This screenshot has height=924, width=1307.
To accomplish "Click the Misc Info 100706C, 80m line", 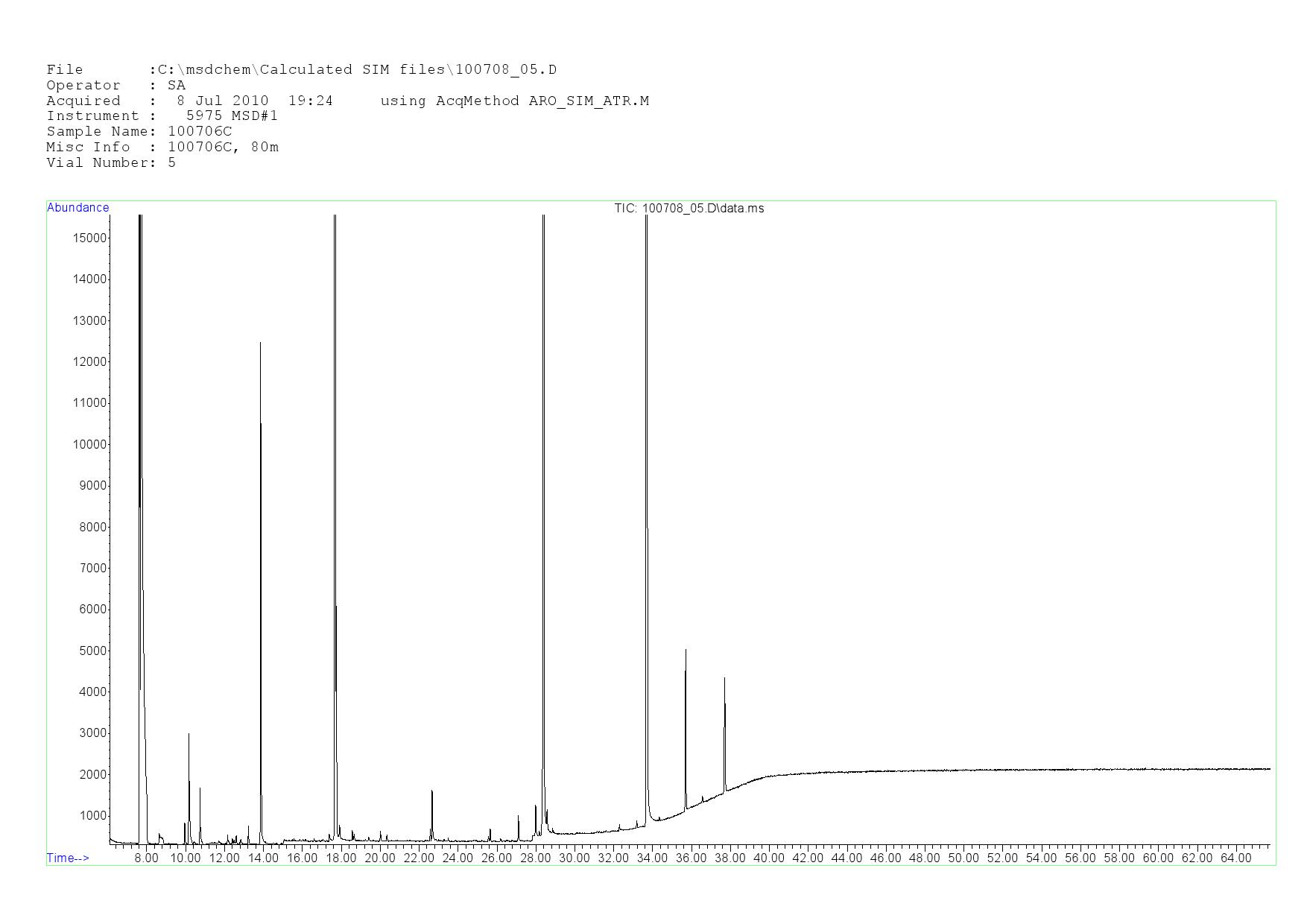I will [162, 148].
